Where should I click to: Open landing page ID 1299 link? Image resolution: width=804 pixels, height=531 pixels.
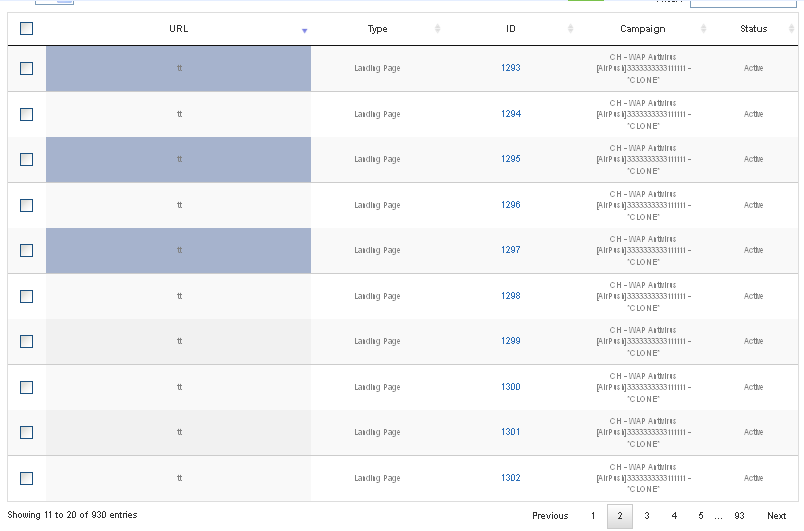tap(511, 341)
